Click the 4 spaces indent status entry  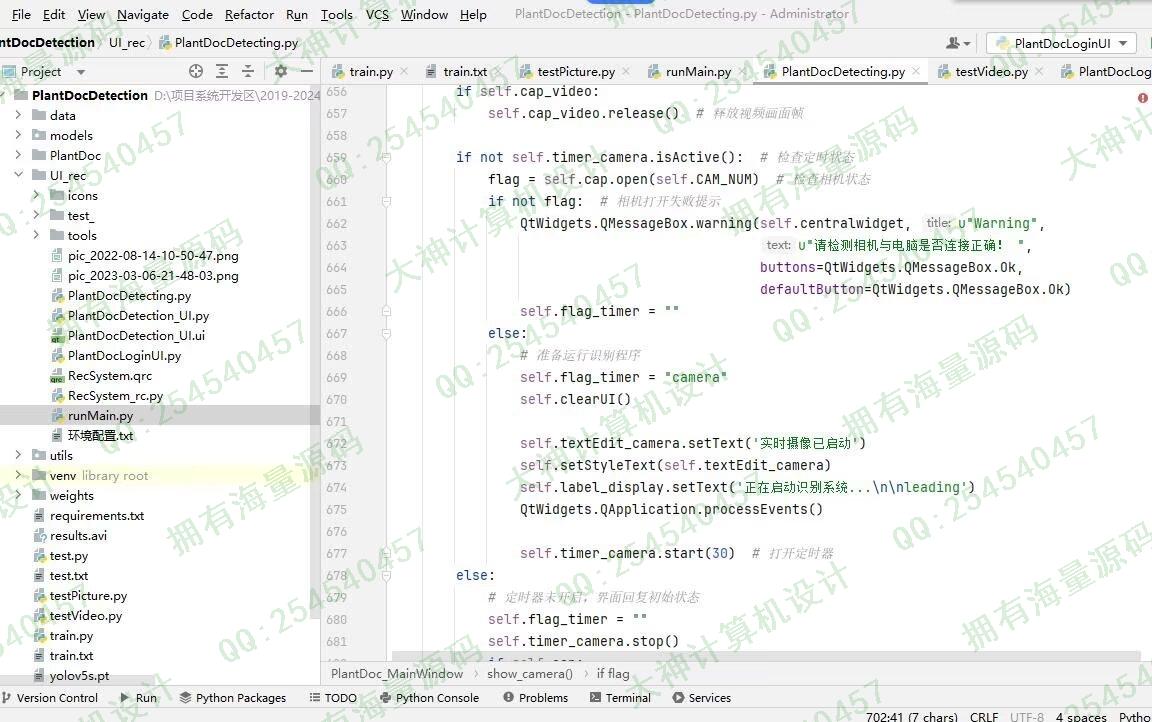pyautogui.click(x=1081, y=717)
